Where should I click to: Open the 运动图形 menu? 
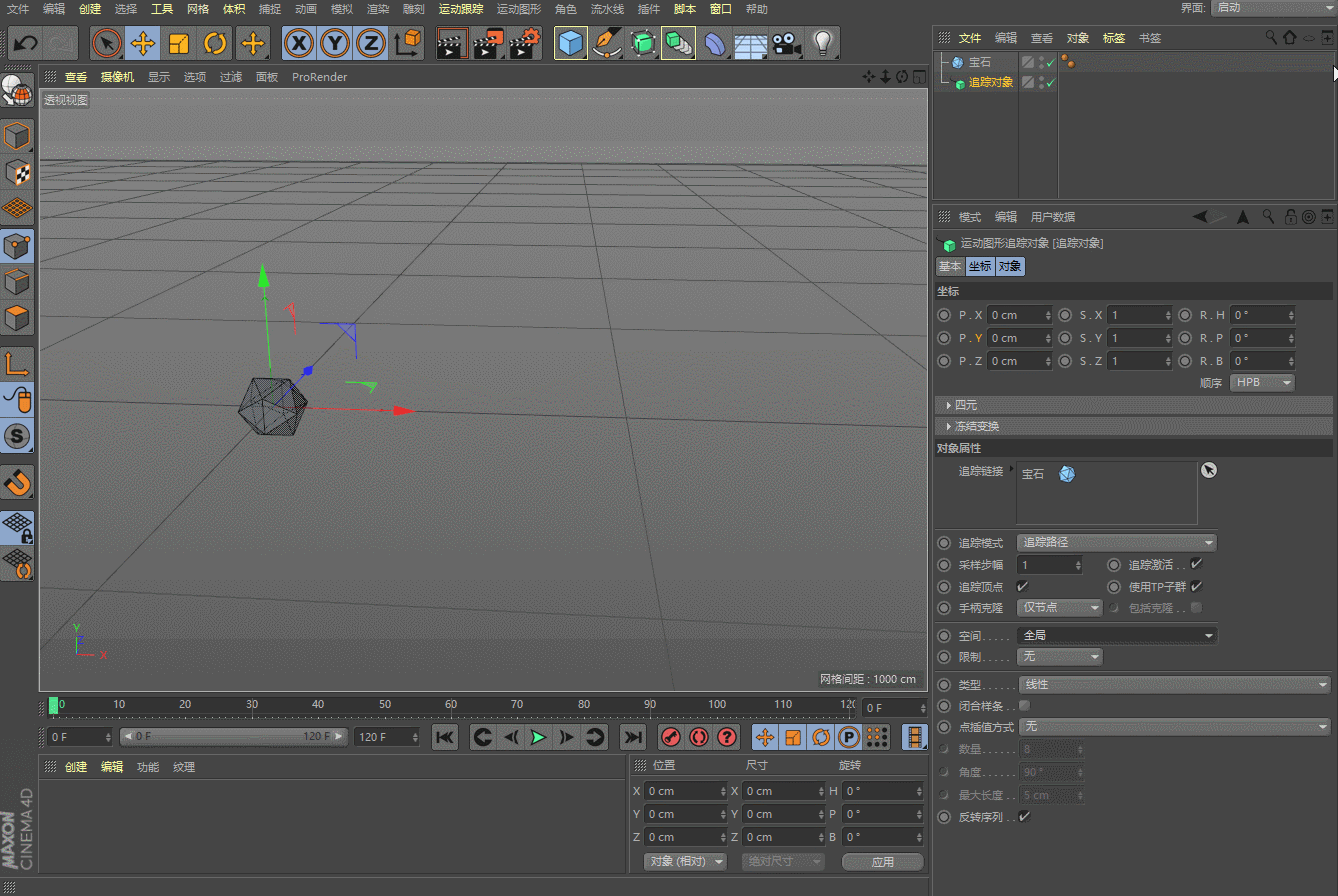518,9
